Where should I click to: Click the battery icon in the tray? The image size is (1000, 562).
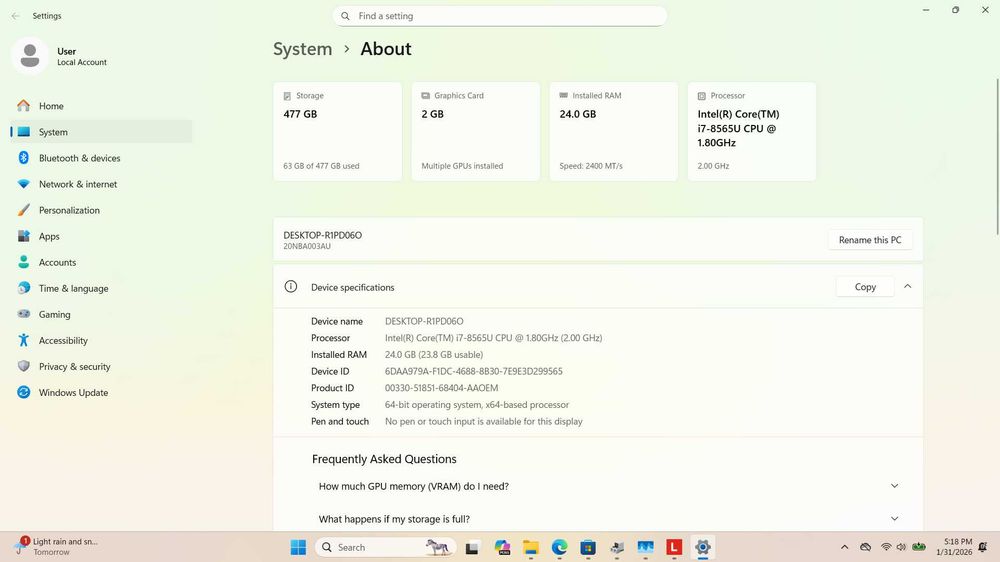tap(919, 547)
